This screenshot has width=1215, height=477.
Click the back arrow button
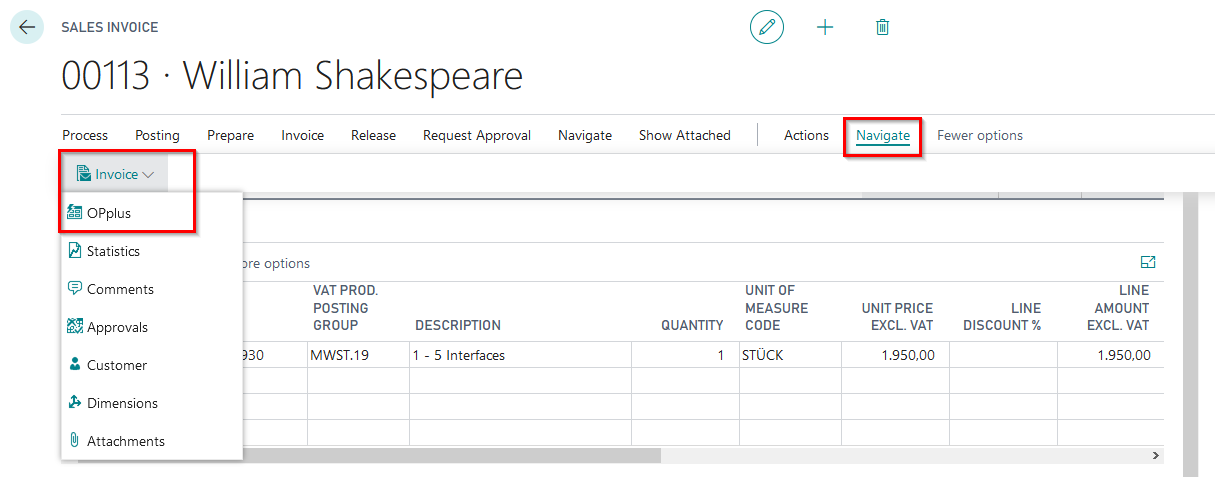pyautogui.click(x=27, y=28)
